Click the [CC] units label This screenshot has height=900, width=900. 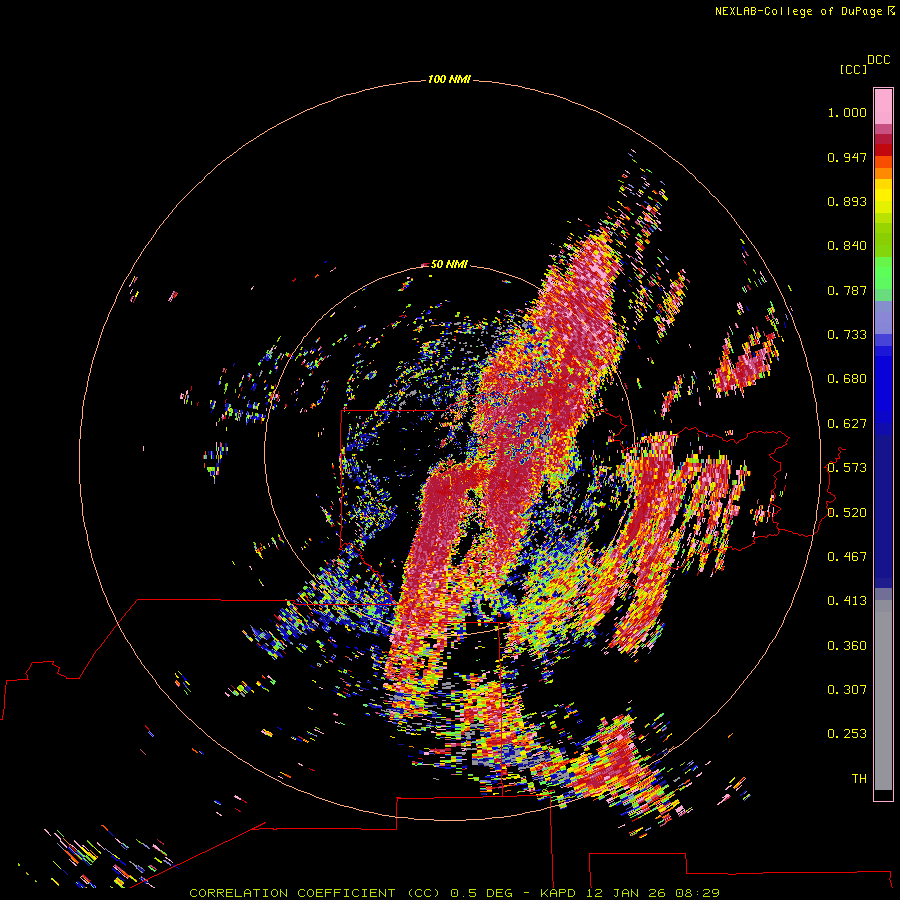853,69
